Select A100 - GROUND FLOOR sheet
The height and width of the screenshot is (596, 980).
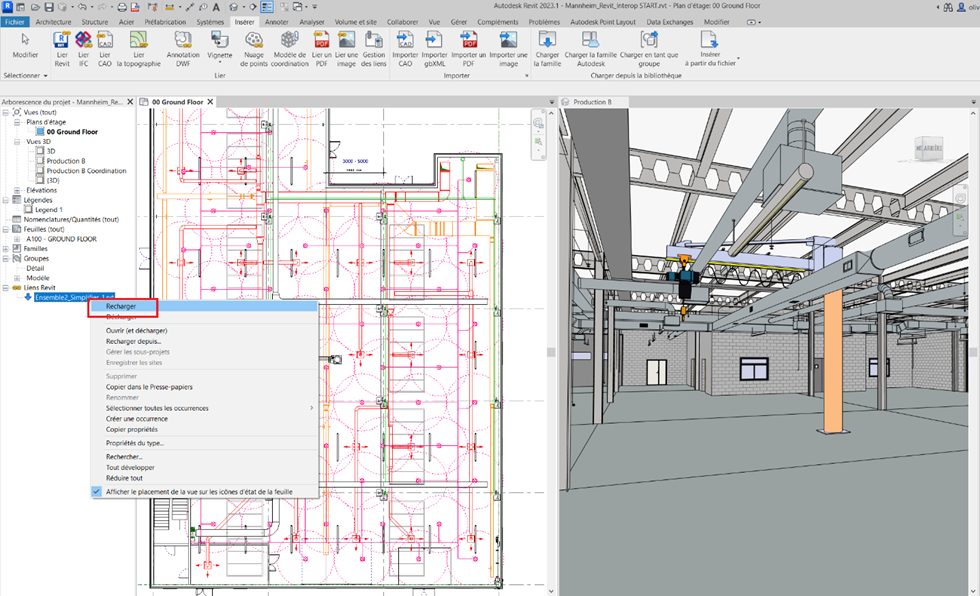pyautogui.click(x=61, y=239)
